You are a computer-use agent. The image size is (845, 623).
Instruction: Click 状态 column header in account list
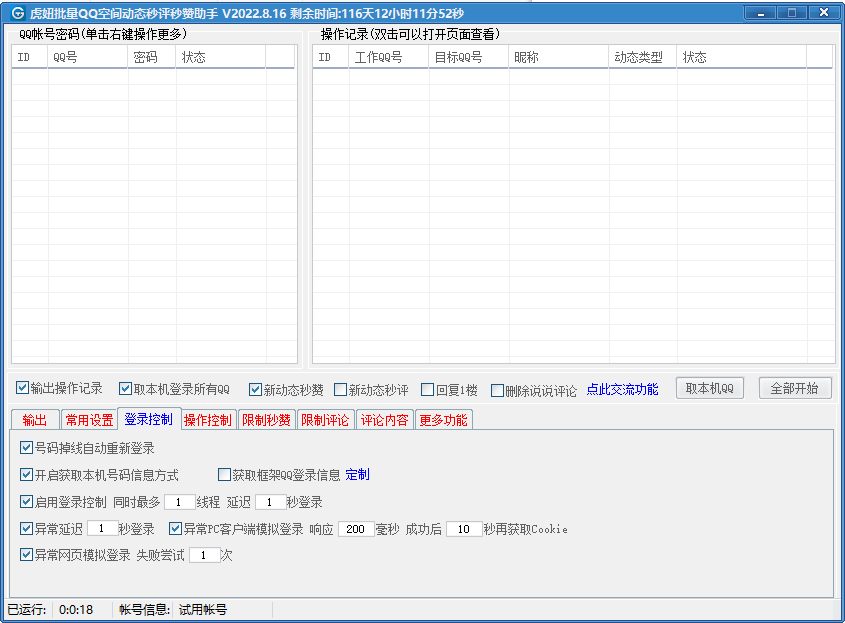pyautogui.click(x=221, y=57)
